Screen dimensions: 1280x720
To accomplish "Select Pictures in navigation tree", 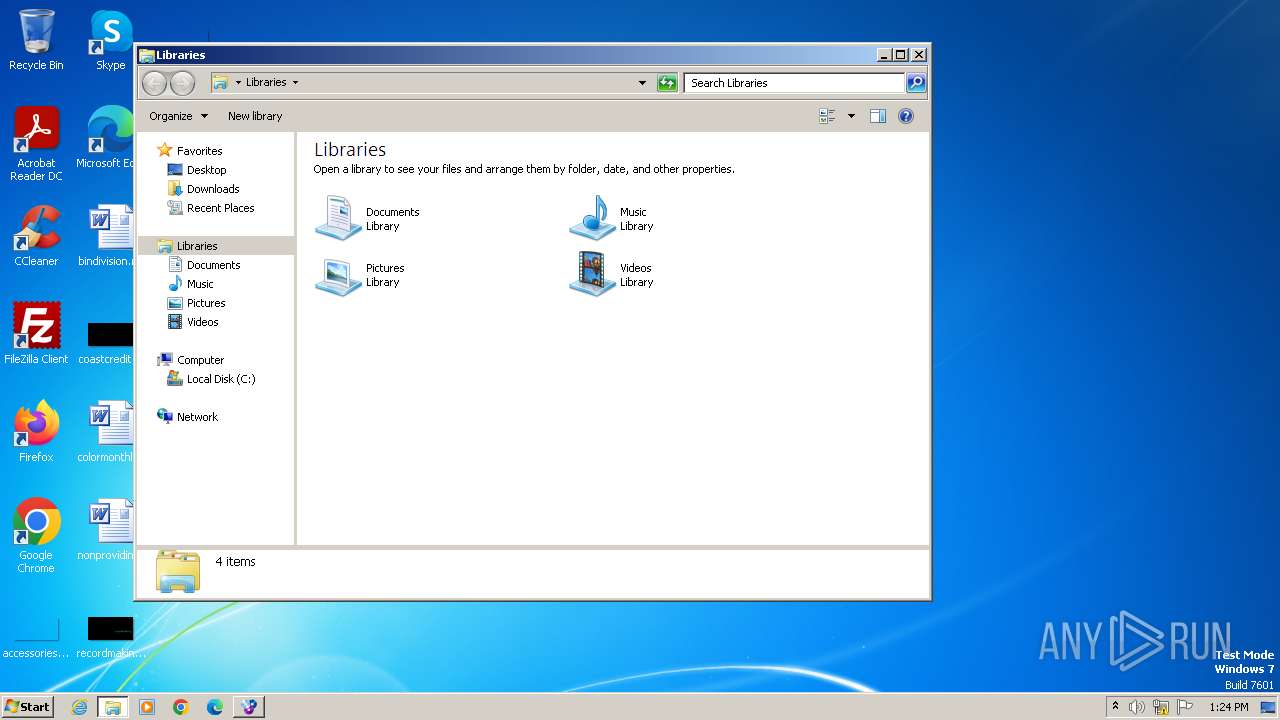I will pyautogui.click(x=206, y=303).
